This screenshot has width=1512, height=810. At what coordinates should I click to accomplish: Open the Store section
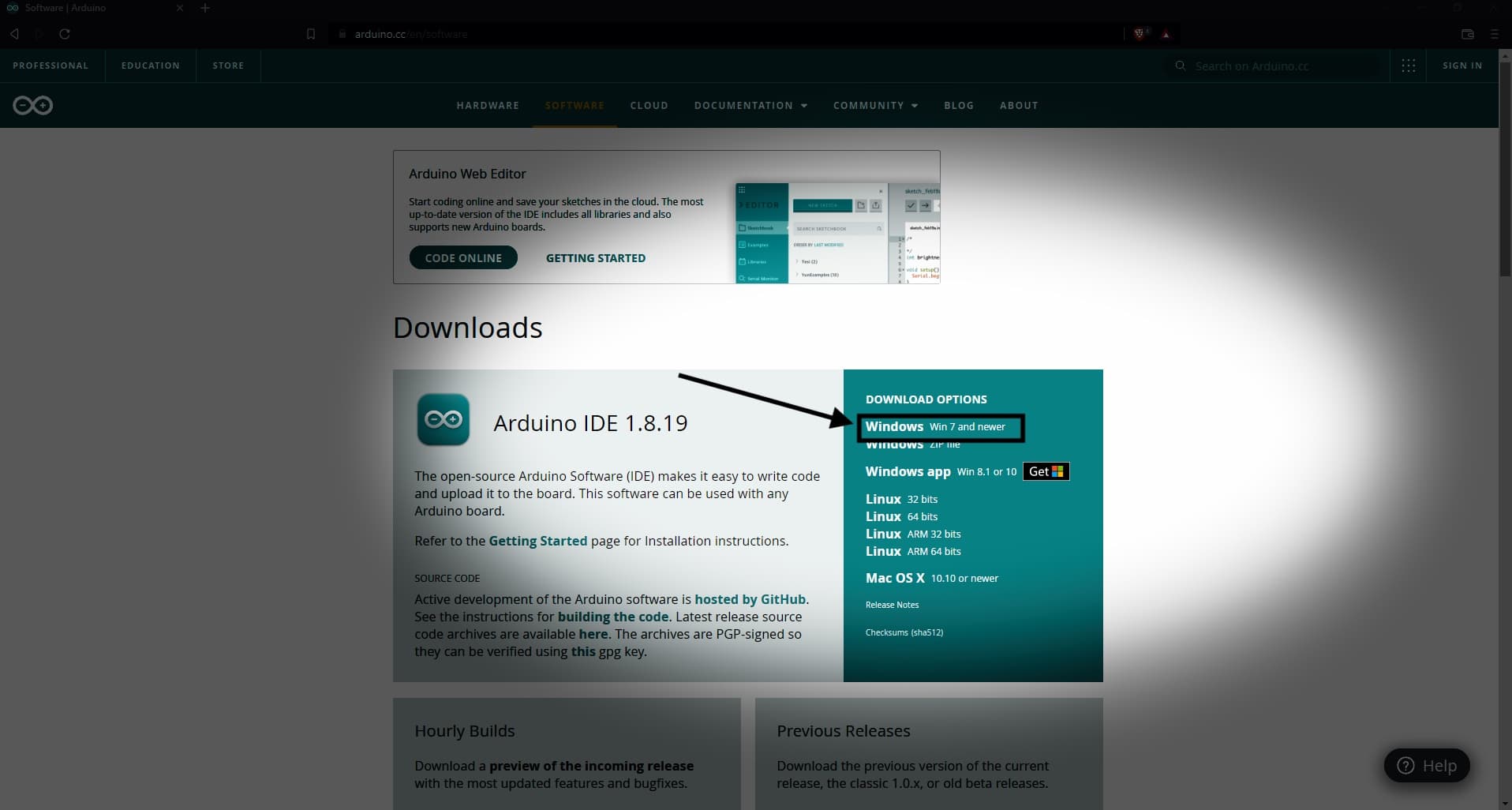point(228,66)
